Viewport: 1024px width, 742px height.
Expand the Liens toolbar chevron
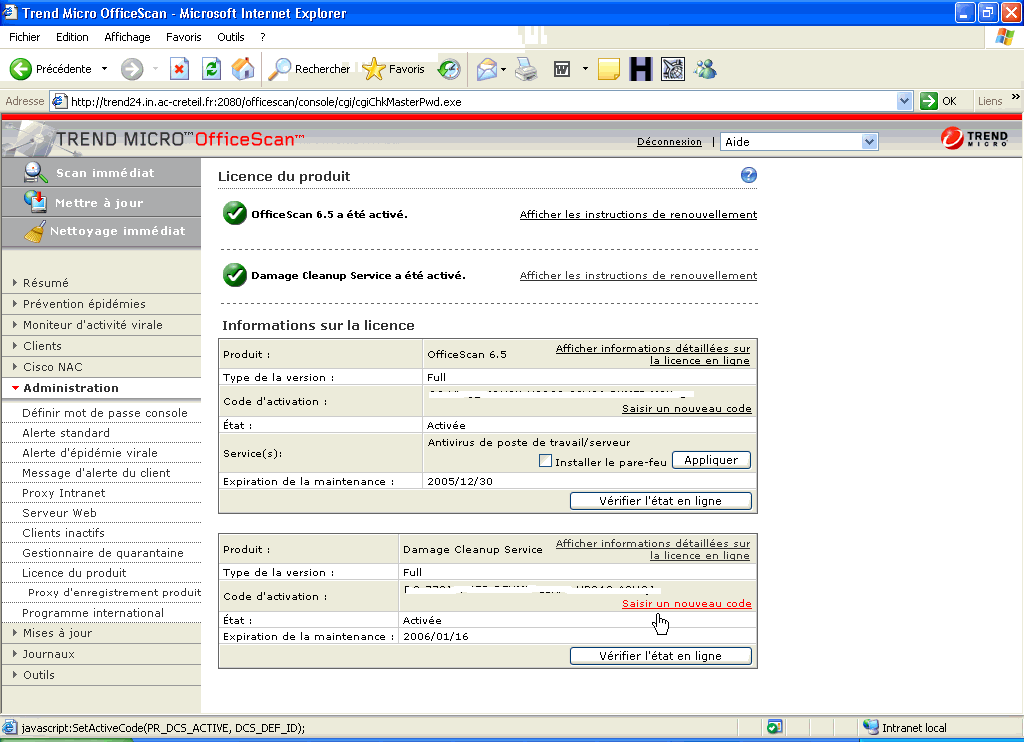(x=1016, y=97)
